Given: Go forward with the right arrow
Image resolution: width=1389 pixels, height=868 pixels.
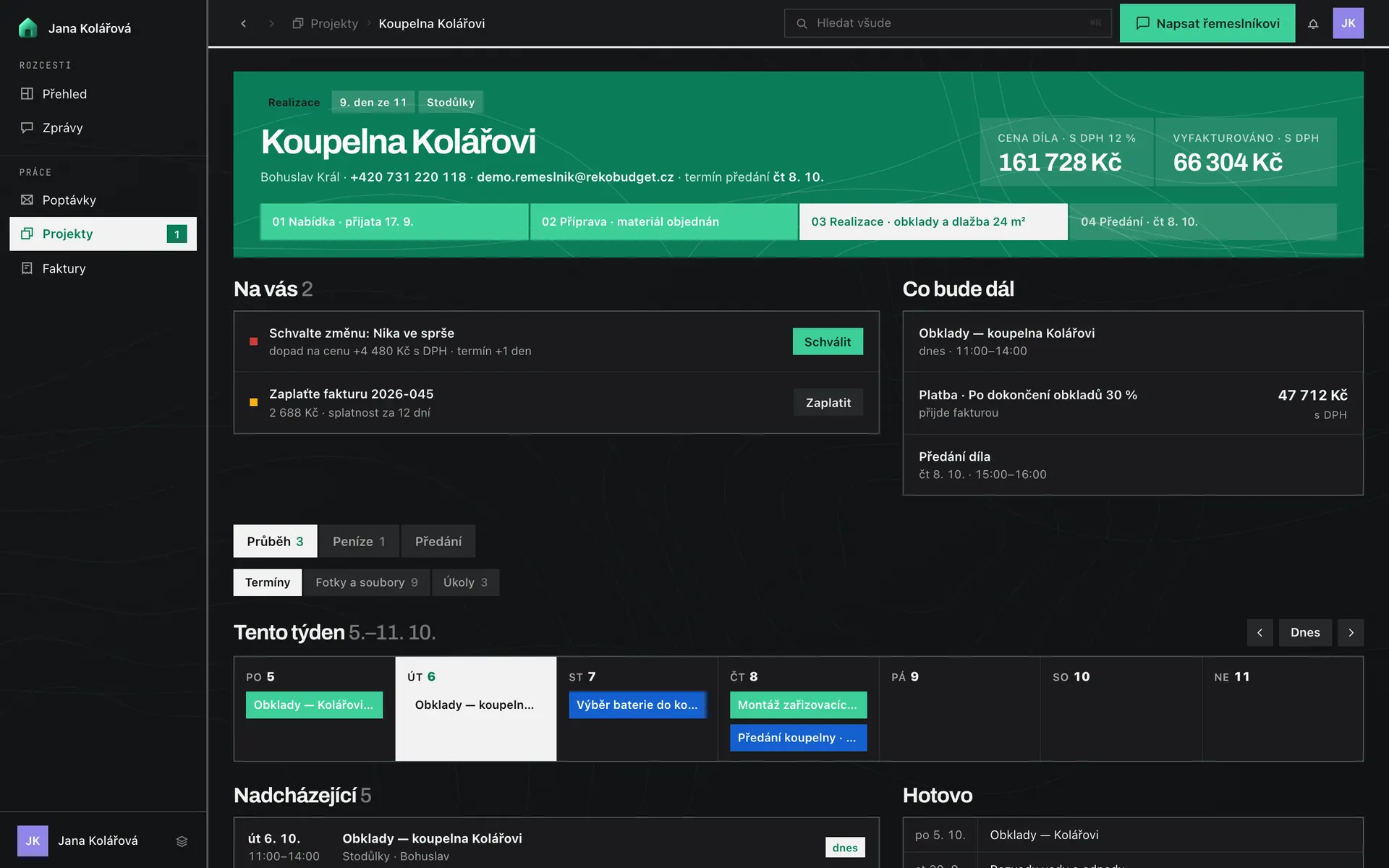Looking at the screenshot, I should click(x=271, y=23).
